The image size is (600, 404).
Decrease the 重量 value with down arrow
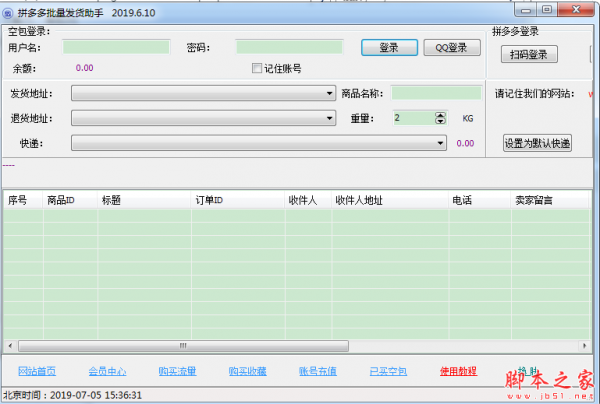click(440, 121)
